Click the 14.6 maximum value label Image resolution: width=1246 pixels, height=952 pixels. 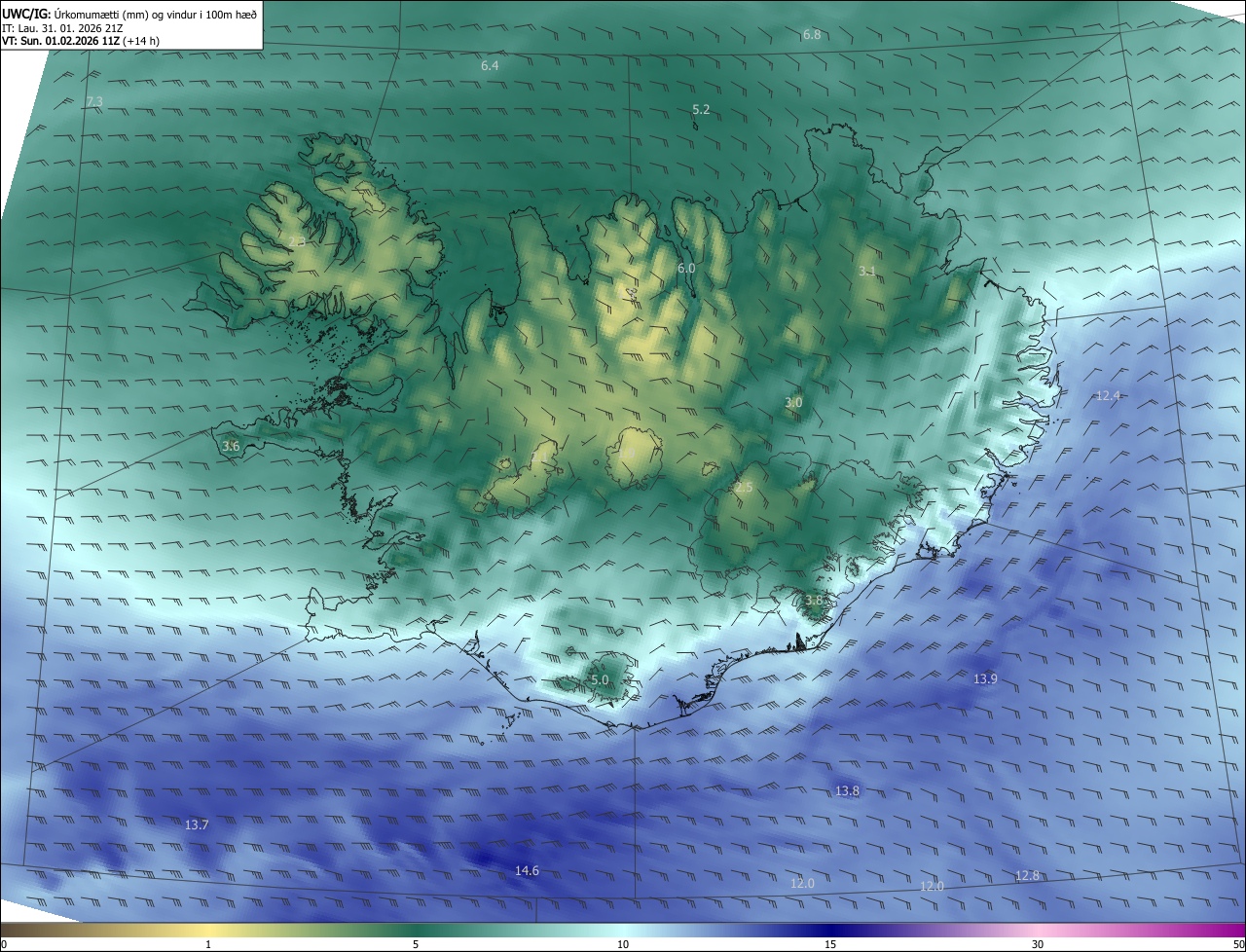pos(527,871)
